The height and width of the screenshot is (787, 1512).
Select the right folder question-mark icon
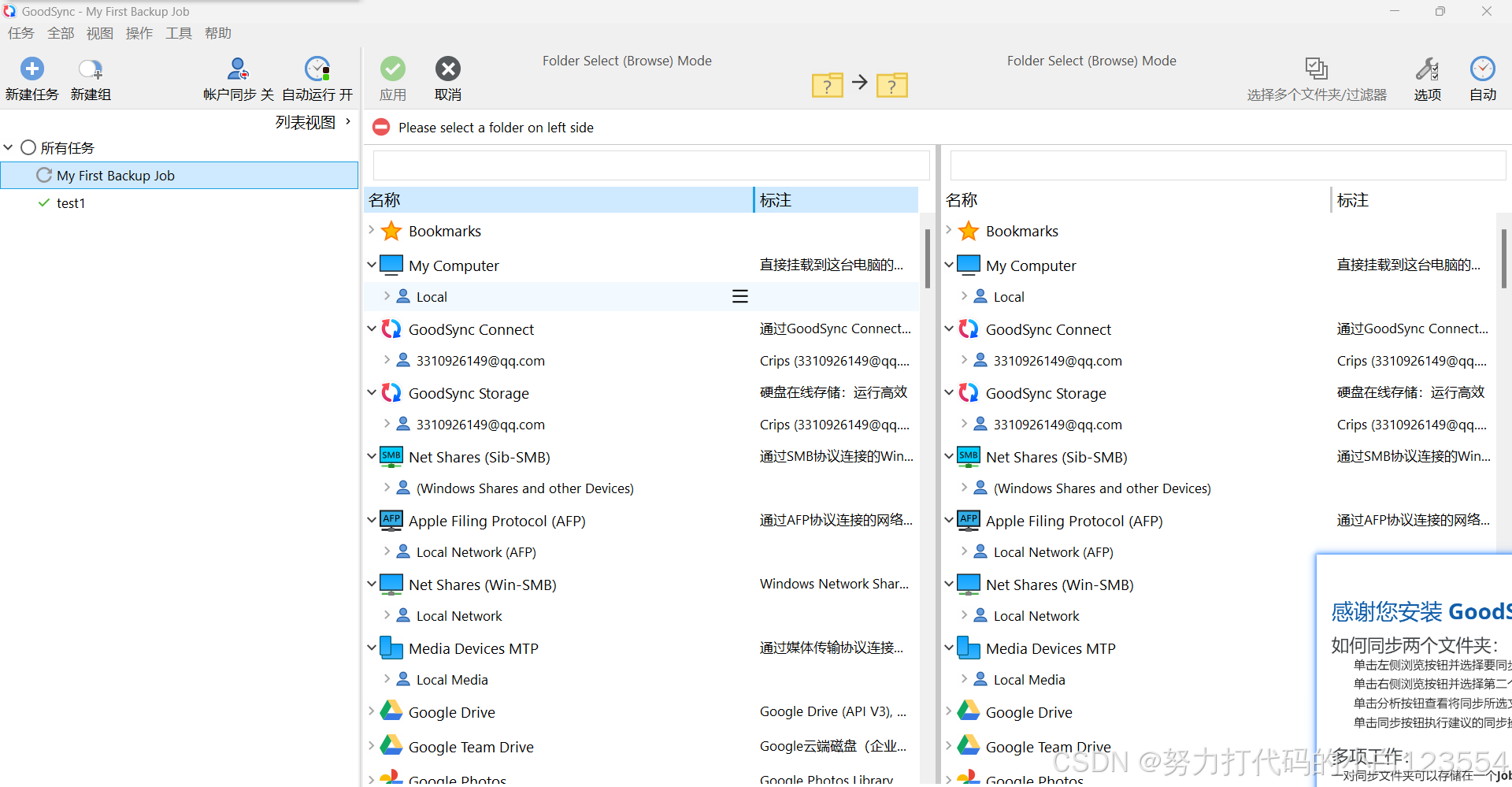(x=892, y=84)
